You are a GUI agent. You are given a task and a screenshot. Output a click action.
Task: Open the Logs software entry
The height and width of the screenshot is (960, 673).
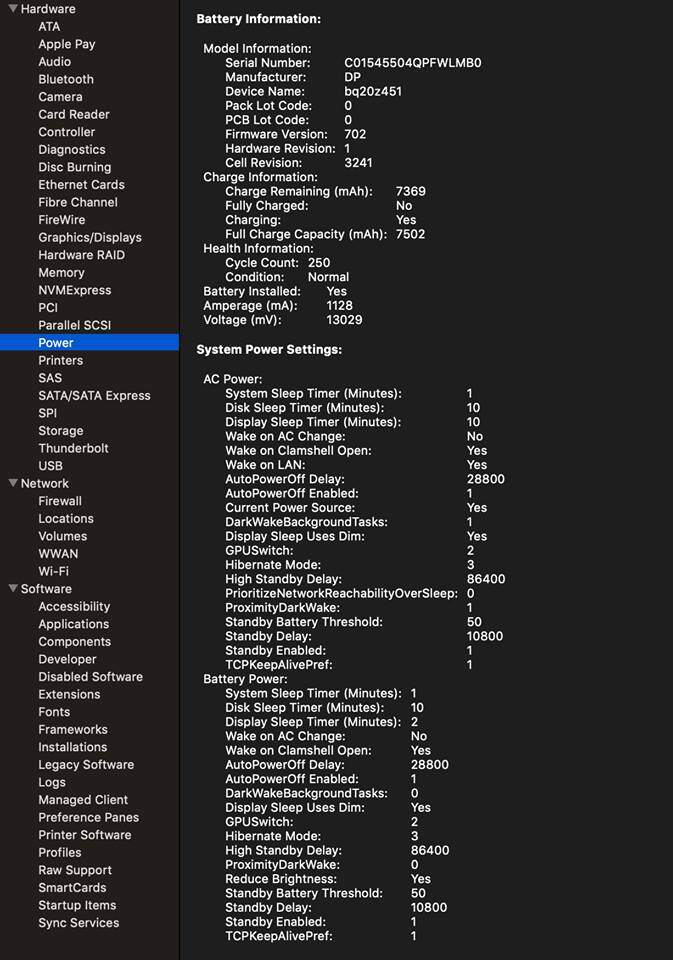click(52, 782)
